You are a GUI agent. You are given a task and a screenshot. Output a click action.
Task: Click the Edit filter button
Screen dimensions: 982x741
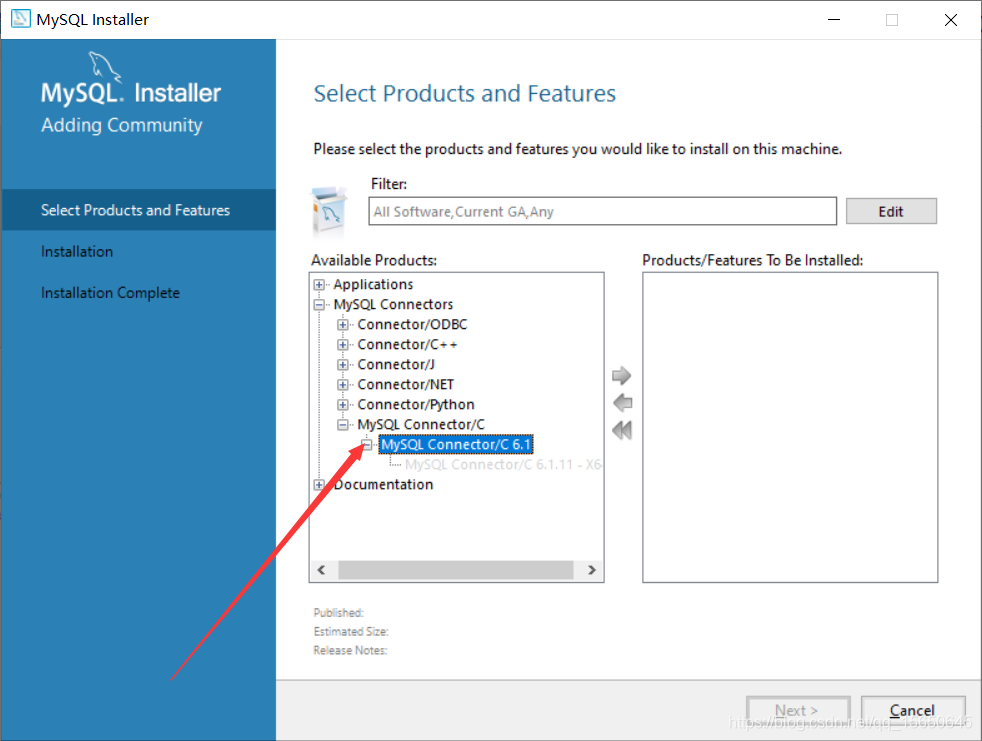point(891,211)
